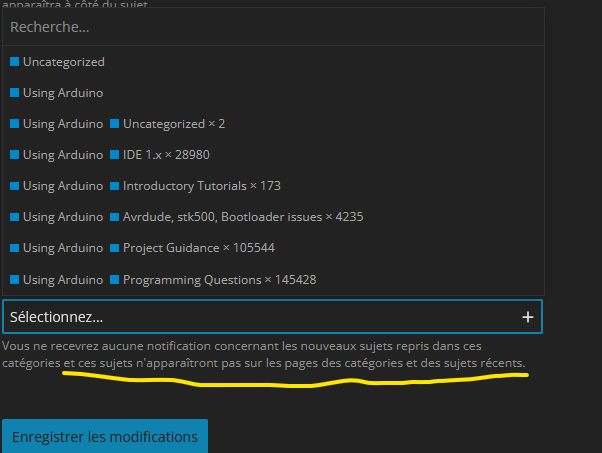The height and width of the screenshot is (453, 602).
Task: Choose Using Arduino Uncategorized × 2 option
Action: [273, 124]
